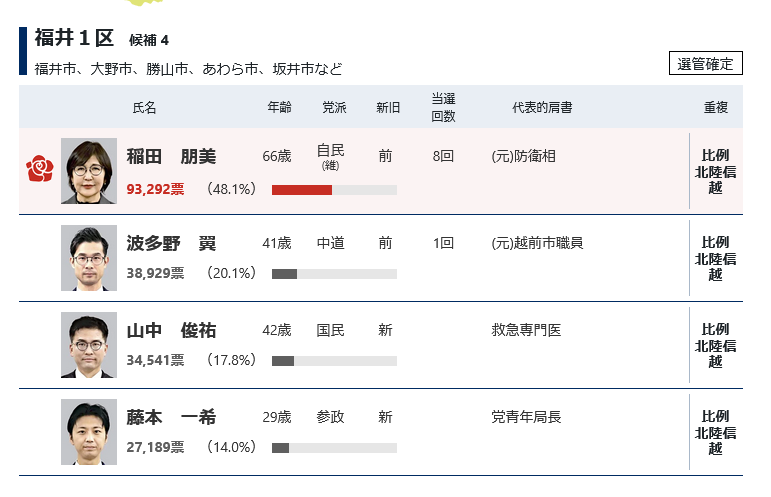Click 藤本一希's vote share bar
Screen dimensions: 771x497
pos(281,448)
